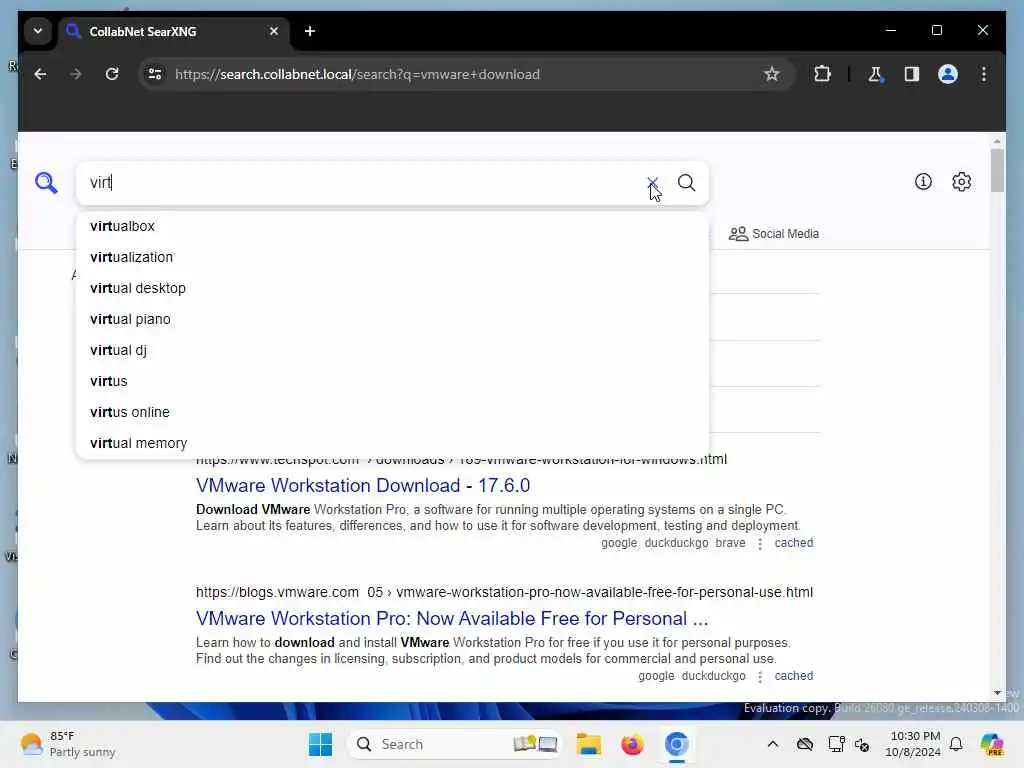Open the Chromium taskbar icon
The width and height of the screenshot is (1024, 768).
(677, 744)
